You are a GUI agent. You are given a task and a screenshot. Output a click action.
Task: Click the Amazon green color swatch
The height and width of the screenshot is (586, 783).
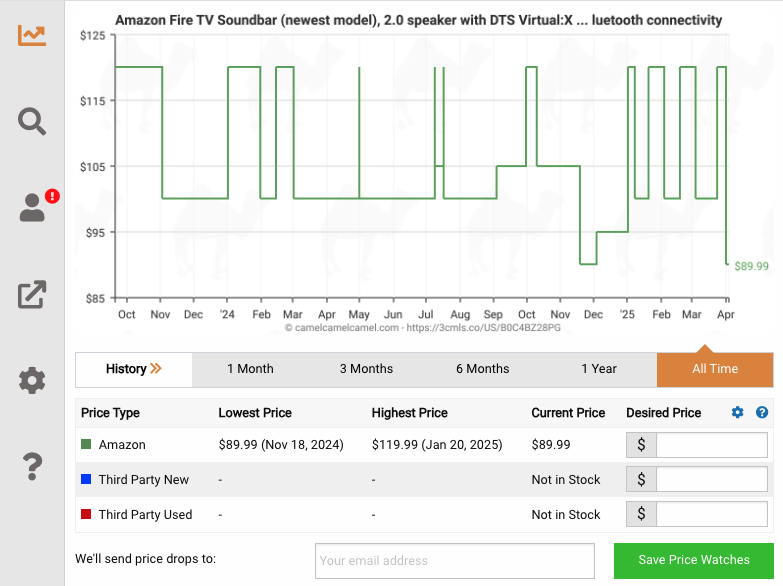(87, 445)
